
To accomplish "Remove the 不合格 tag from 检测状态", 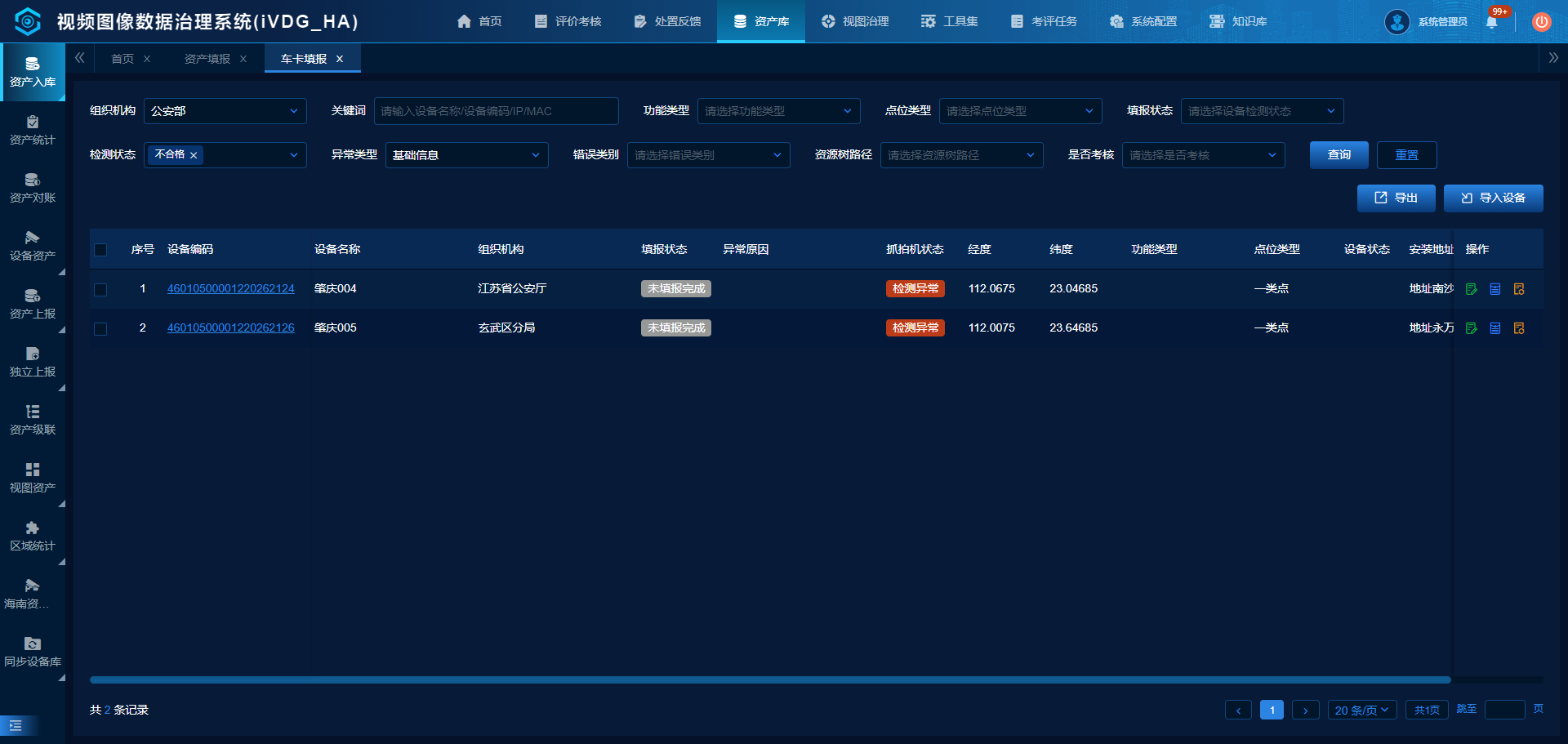I will tap(194, 155).
